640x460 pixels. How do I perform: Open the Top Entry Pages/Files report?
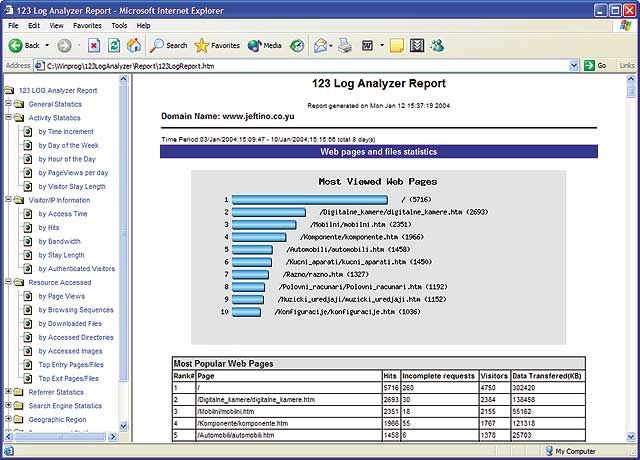click(71, 364)
